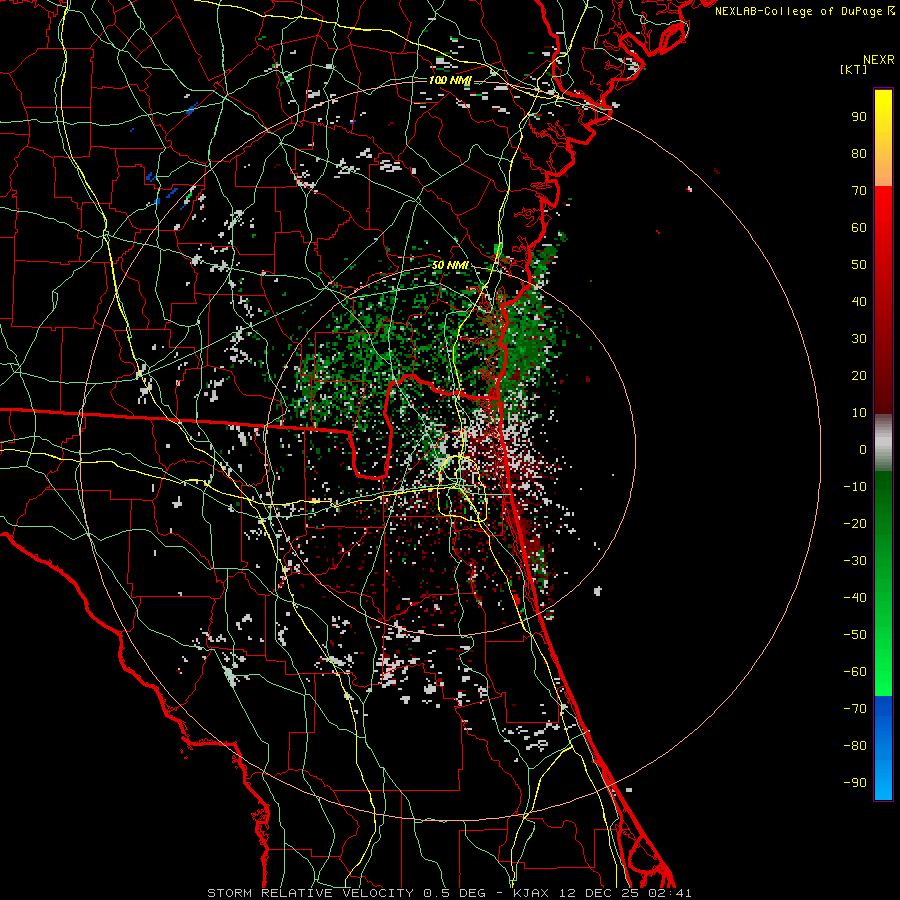This screenshot has height=900, width=900.
Task: Click the -60 value on the velocity scale
Action: [855, 672]
